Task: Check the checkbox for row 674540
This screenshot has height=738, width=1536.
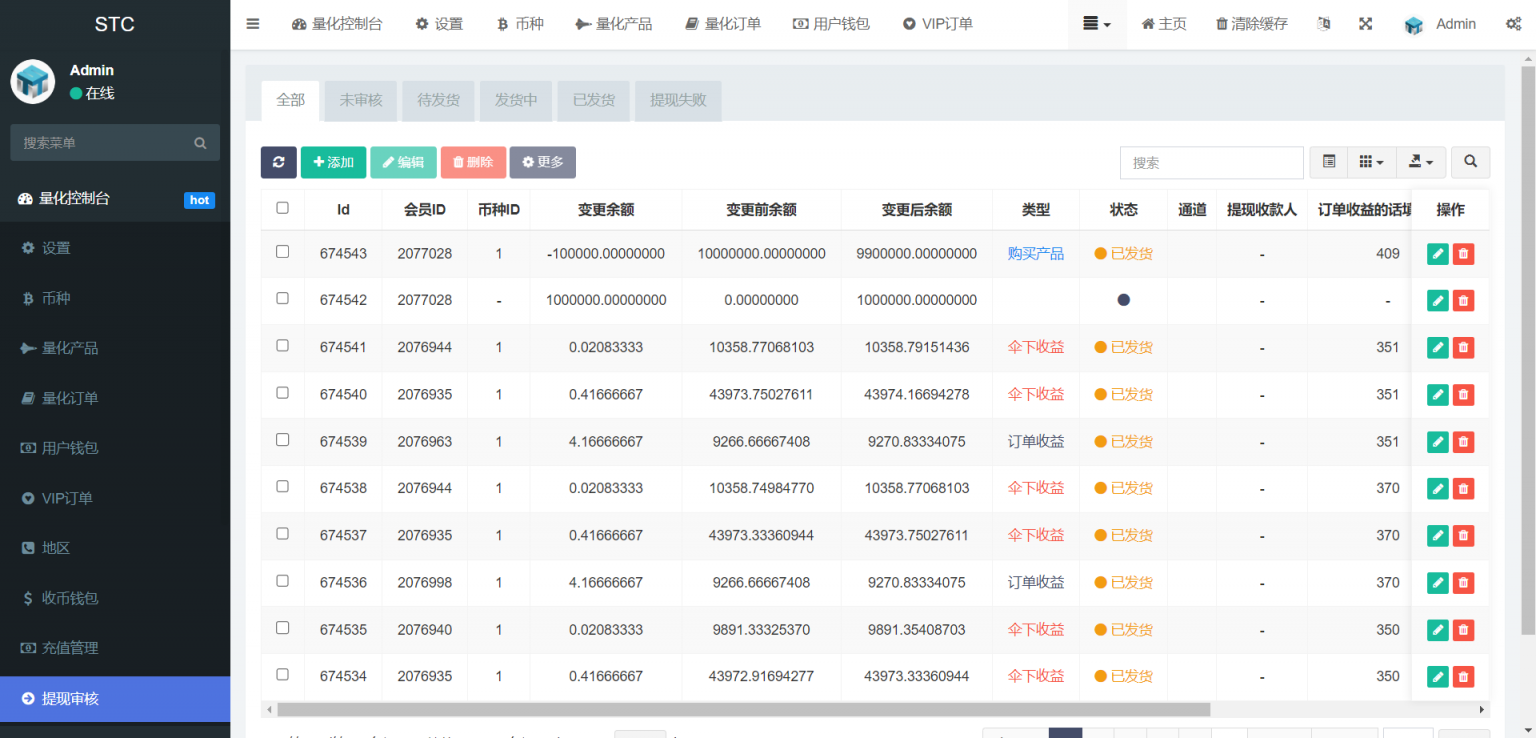Action: click(282, 392)
